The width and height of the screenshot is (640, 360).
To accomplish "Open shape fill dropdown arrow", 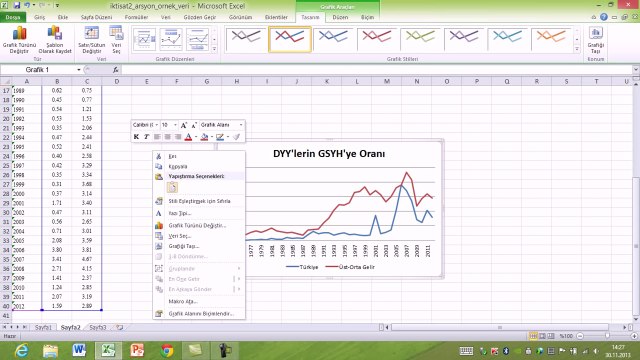I will coord(212,137).
